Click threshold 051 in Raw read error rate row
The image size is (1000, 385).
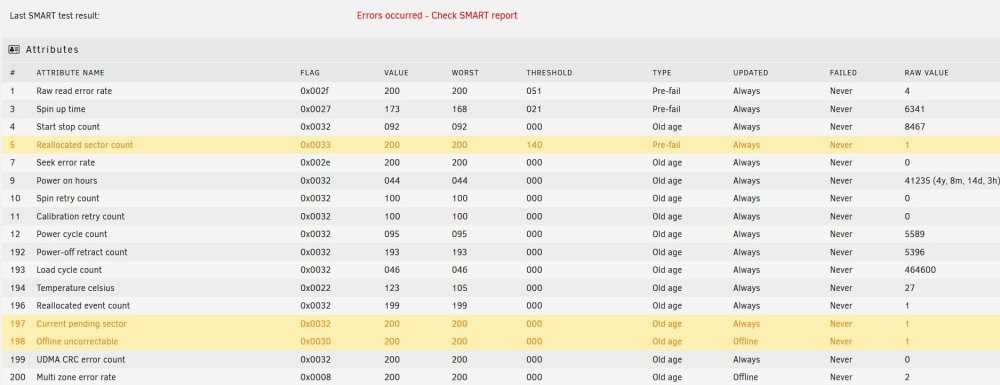534,91
